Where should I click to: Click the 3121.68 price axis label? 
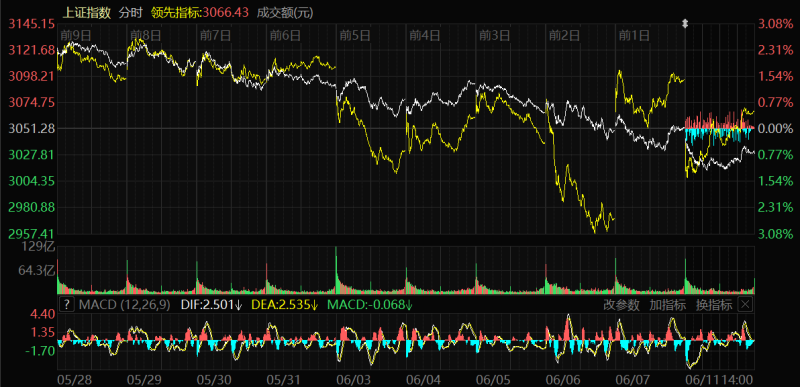31,50
